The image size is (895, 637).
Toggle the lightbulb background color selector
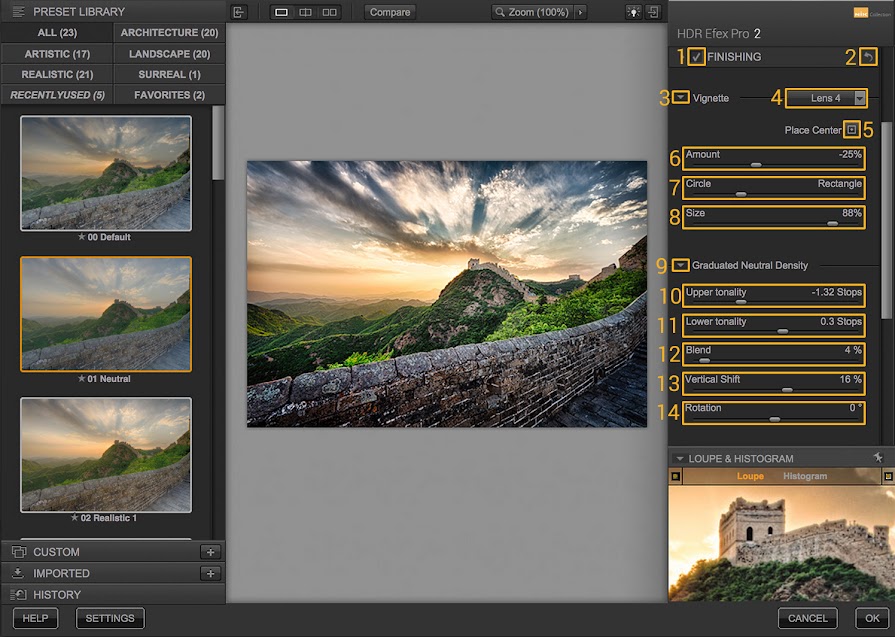pos(632,12)
